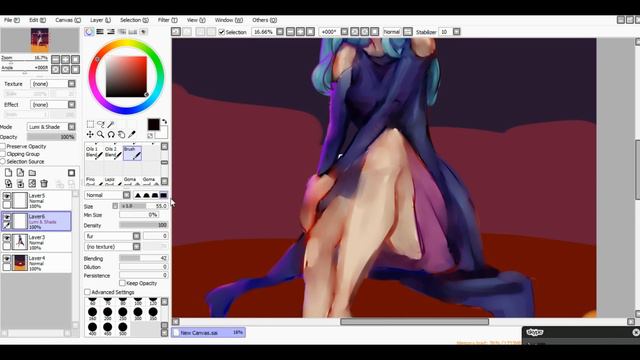Enable Advanced Settings checkbox

[87, 292]
